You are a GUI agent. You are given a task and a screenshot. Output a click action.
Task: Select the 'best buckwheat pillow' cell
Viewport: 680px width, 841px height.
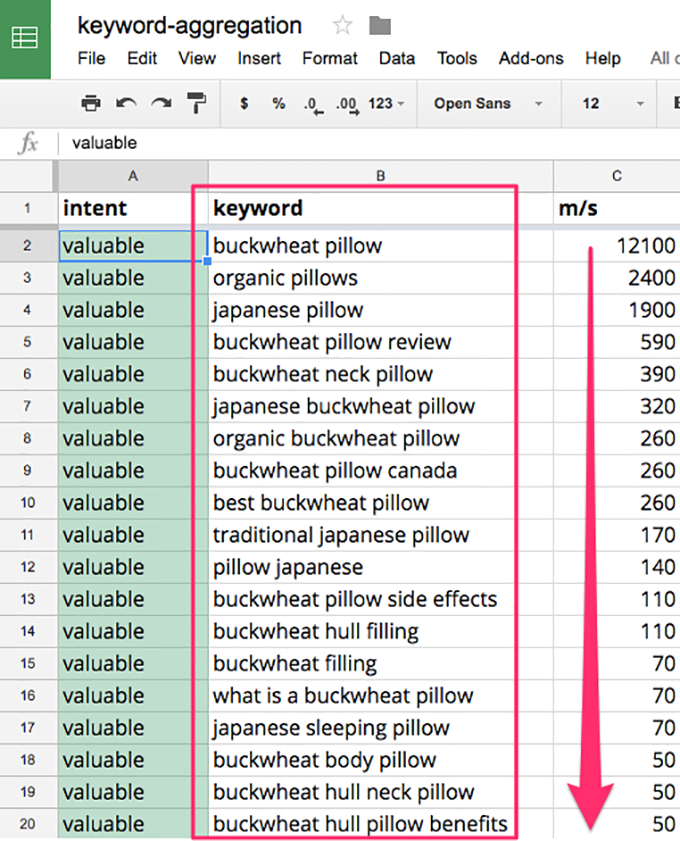coord(380,503)
